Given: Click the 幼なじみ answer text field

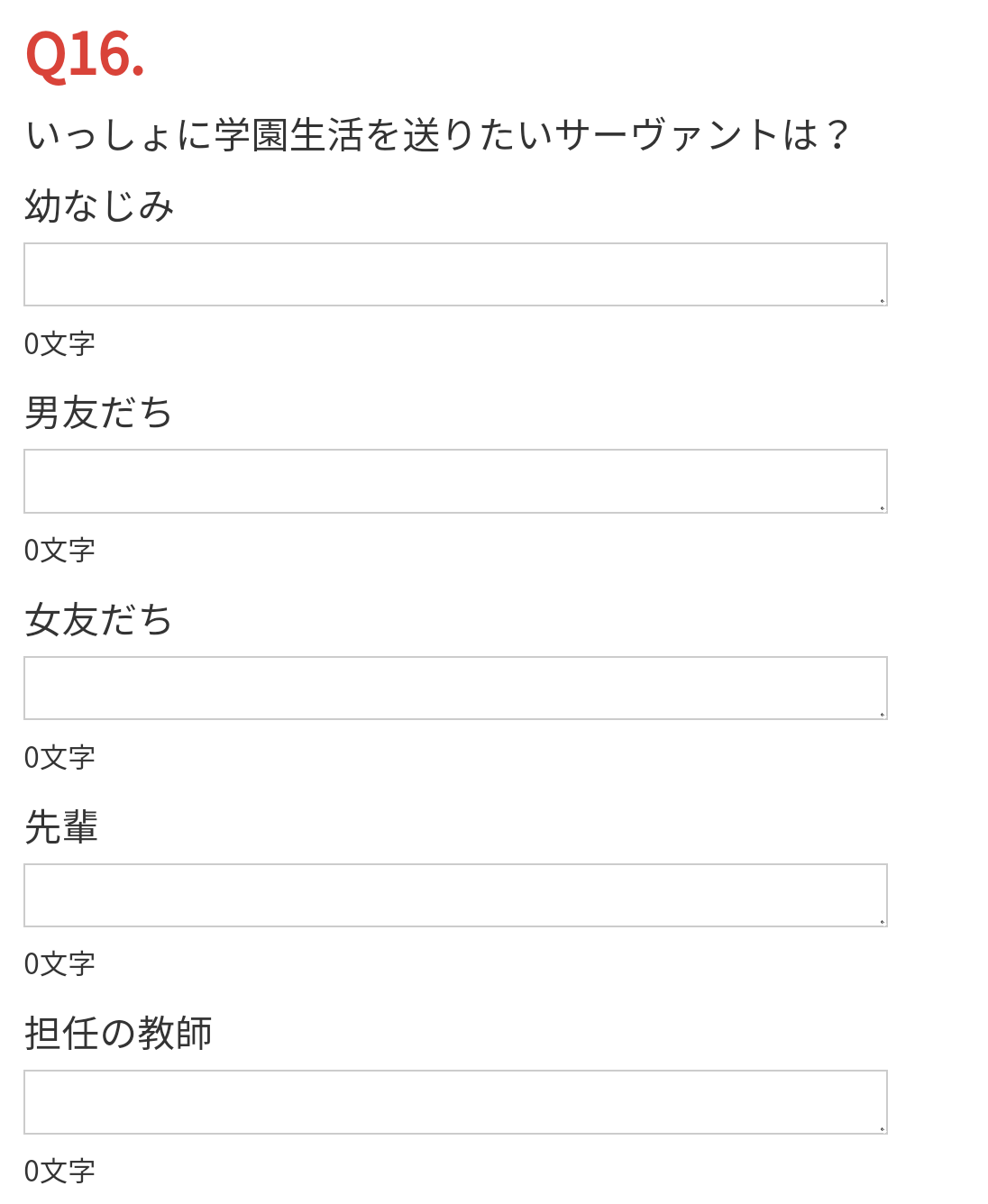Looking at the screenshot, I should click(x=455, y=274).
